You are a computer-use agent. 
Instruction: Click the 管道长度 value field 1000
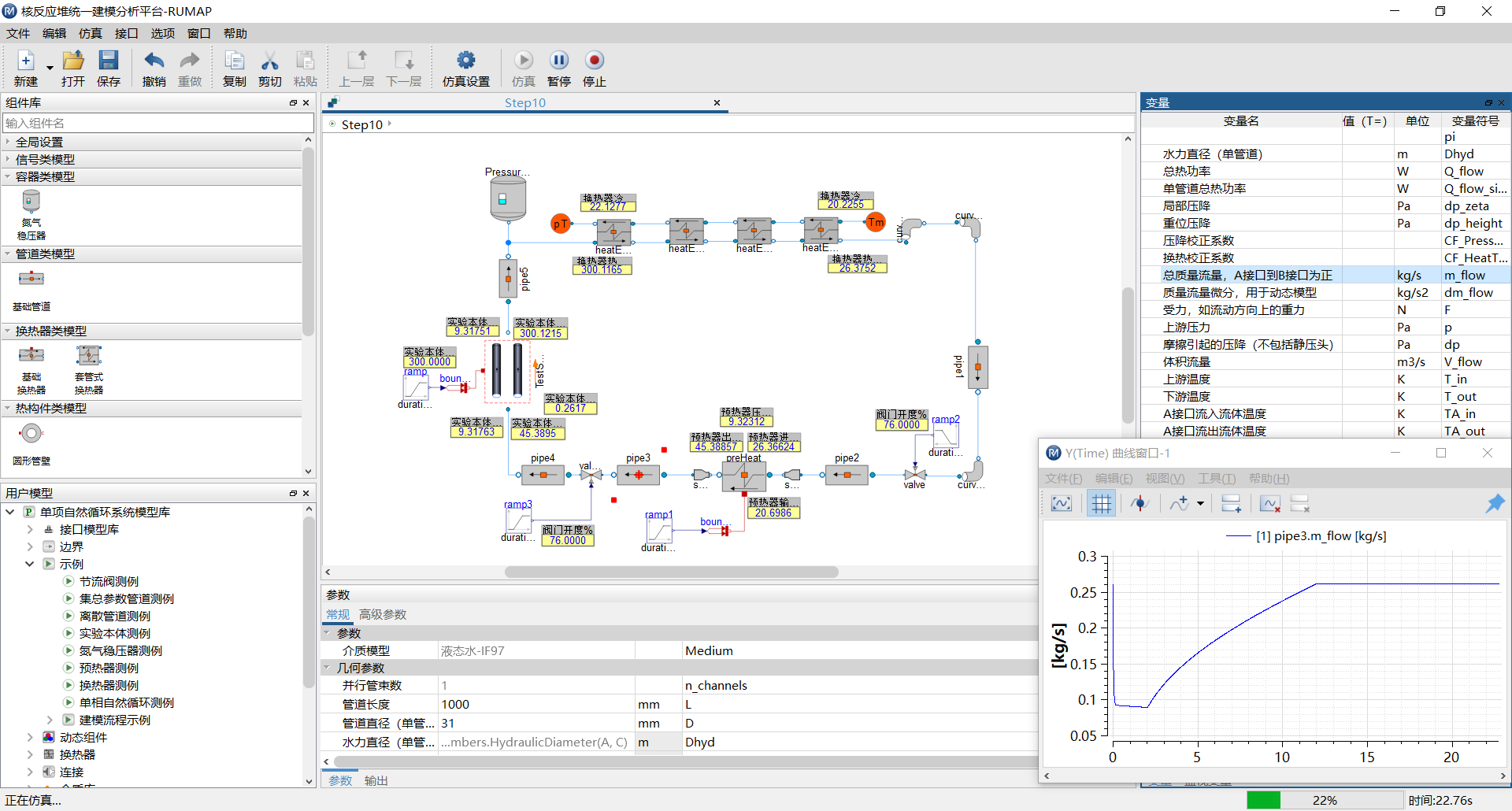coord(536,704)
